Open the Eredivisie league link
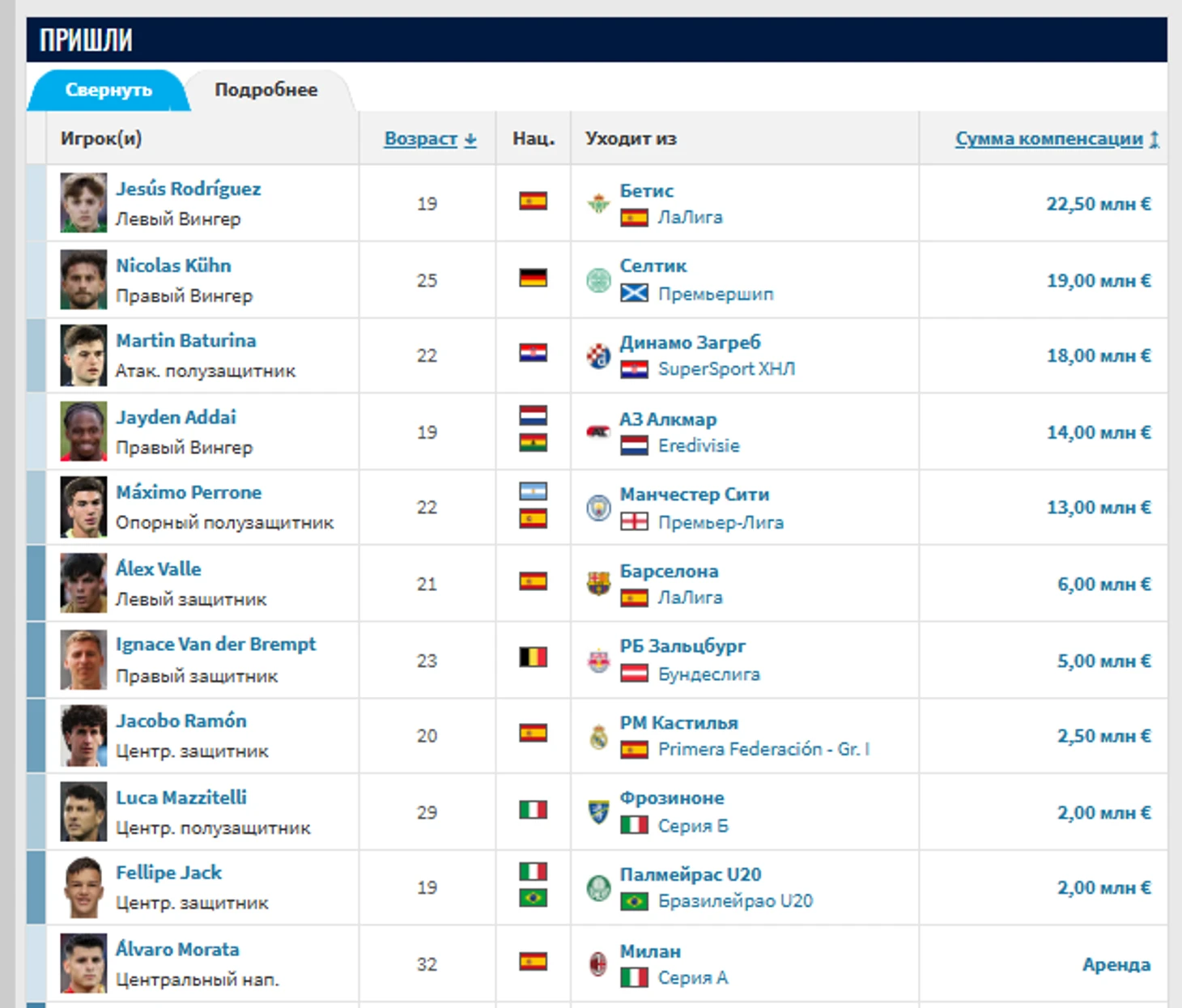This screenshot has height=1008, width=1182. coord(699,445)
